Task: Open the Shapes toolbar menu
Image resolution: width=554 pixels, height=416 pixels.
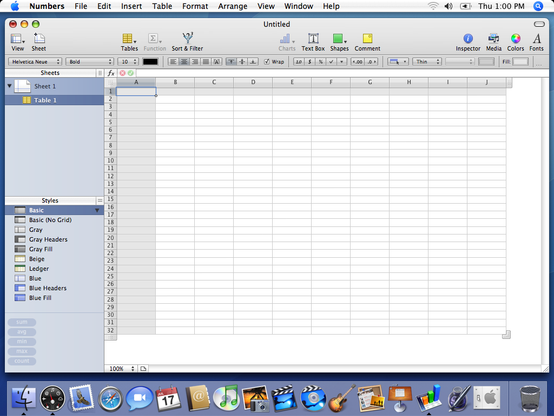Action: click(339, 42)
